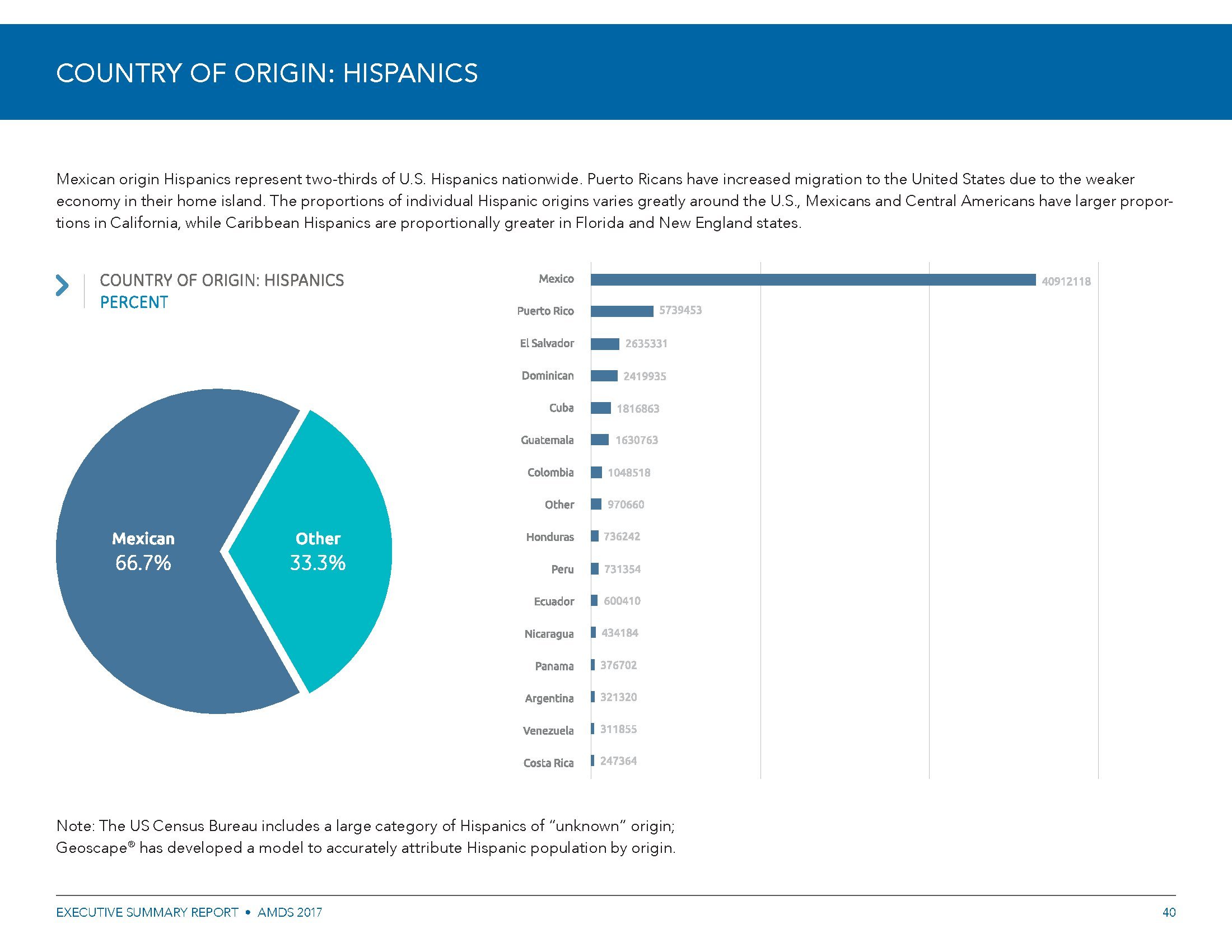1232x952 pixels.
Task: Click the Honduras label
Action: pos(549,537)
